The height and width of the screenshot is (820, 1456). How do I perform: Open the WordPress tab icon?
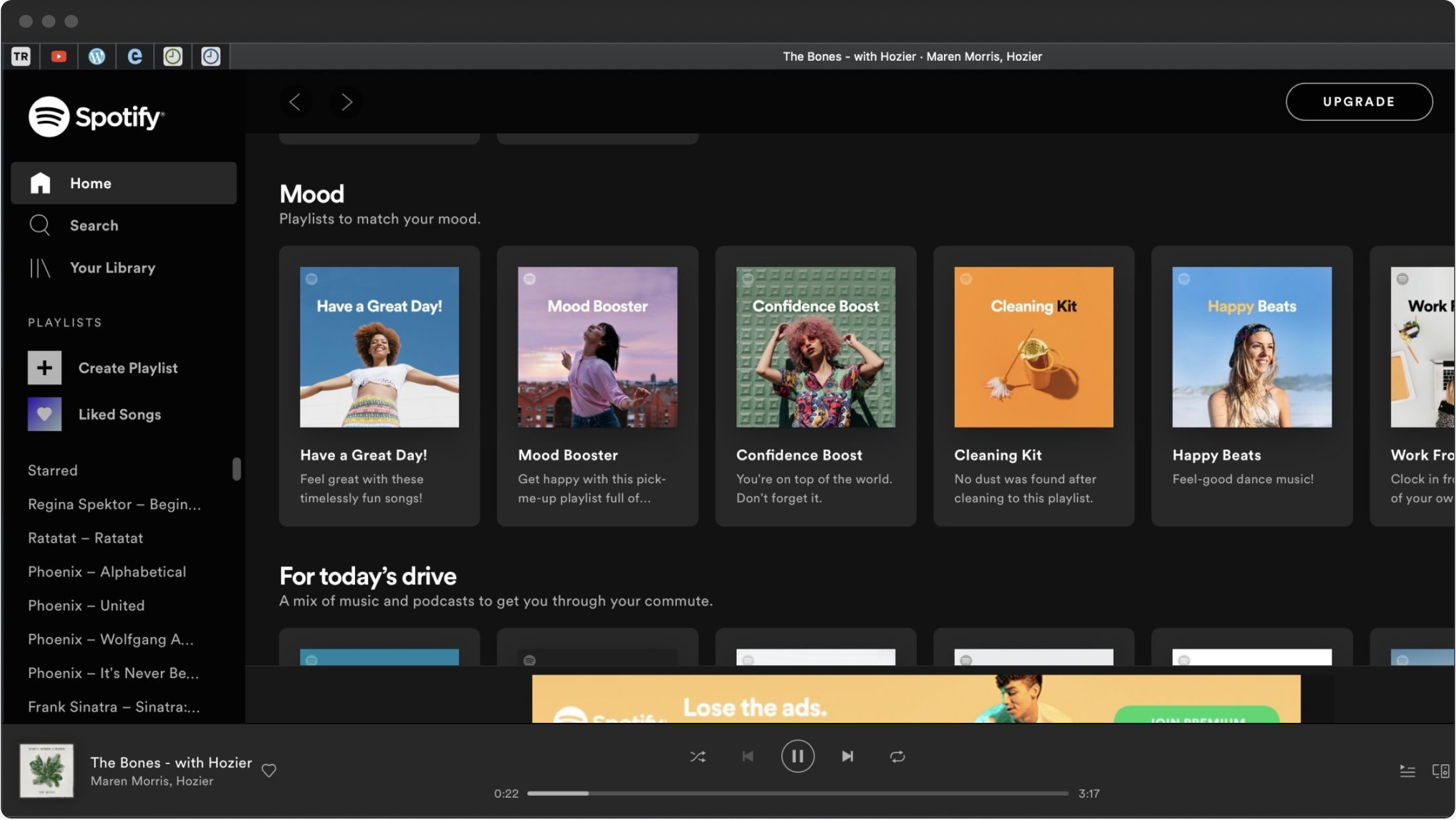(97, 56)
